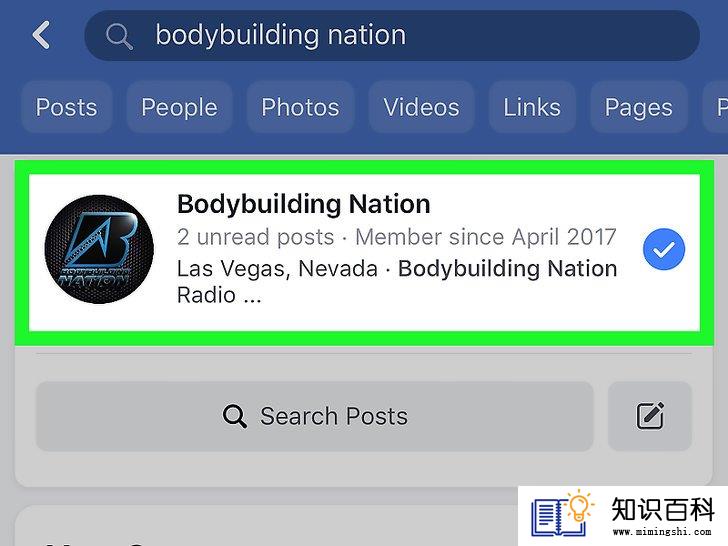Screen dimensions: 728x546
Task: Open the www.mimingshi.com watermark link
Action: coord(662,532)
